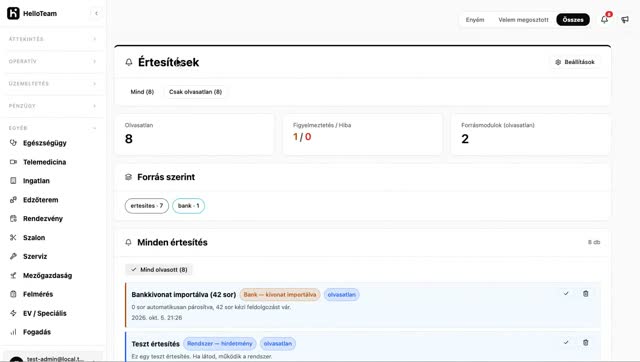Click the Edzőterem sidebar icon
The width and height of the screenshot is (640, 362).
(13, 200)
